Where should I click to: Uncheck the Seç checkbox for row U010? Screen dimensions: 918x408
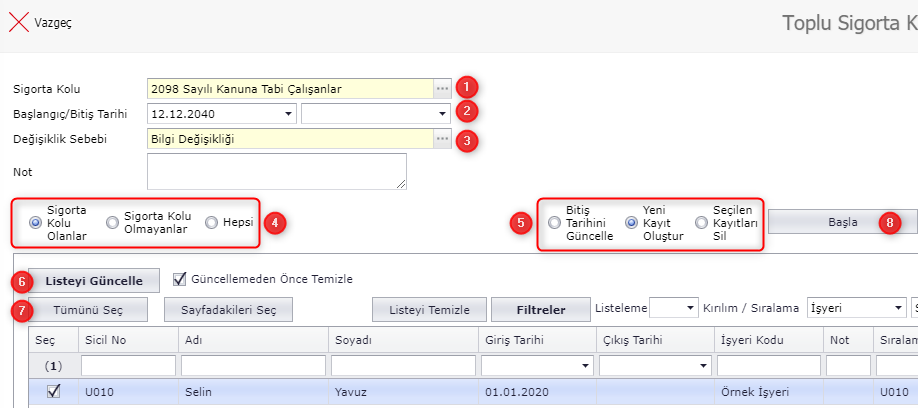click(x=54, y=392)
